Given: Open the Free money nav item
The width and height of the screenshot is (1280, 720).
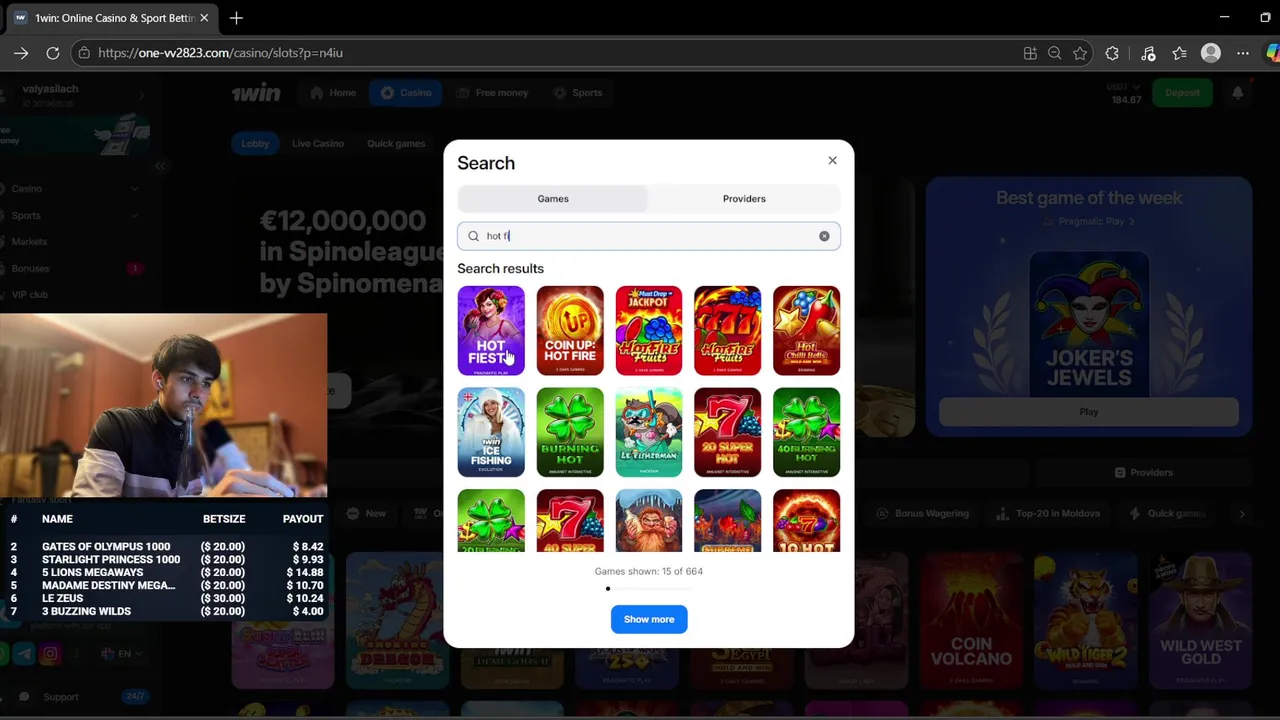Looking at the screenshot, I should pyautogui.click(x=492, y=93).
